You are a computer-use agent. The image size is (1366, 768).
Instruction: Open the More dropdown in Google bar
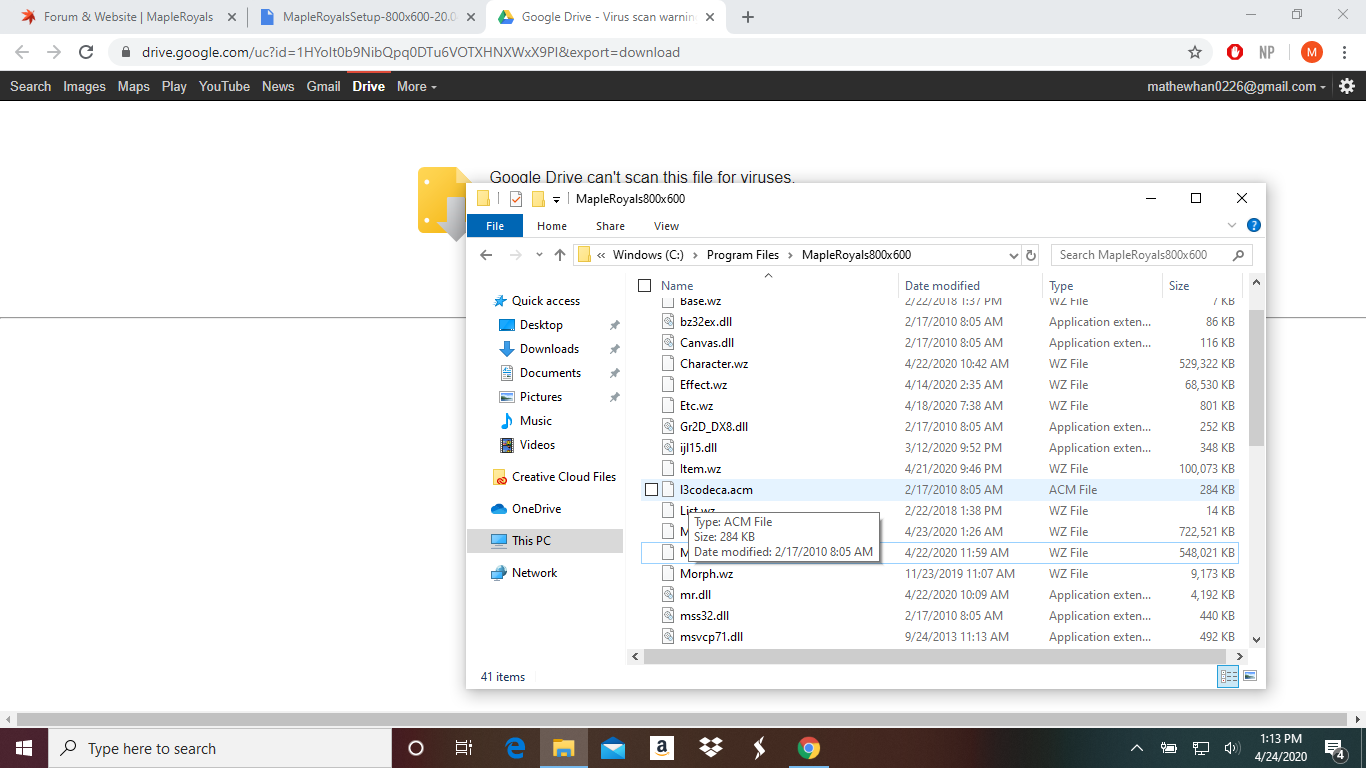coord(417,86)
